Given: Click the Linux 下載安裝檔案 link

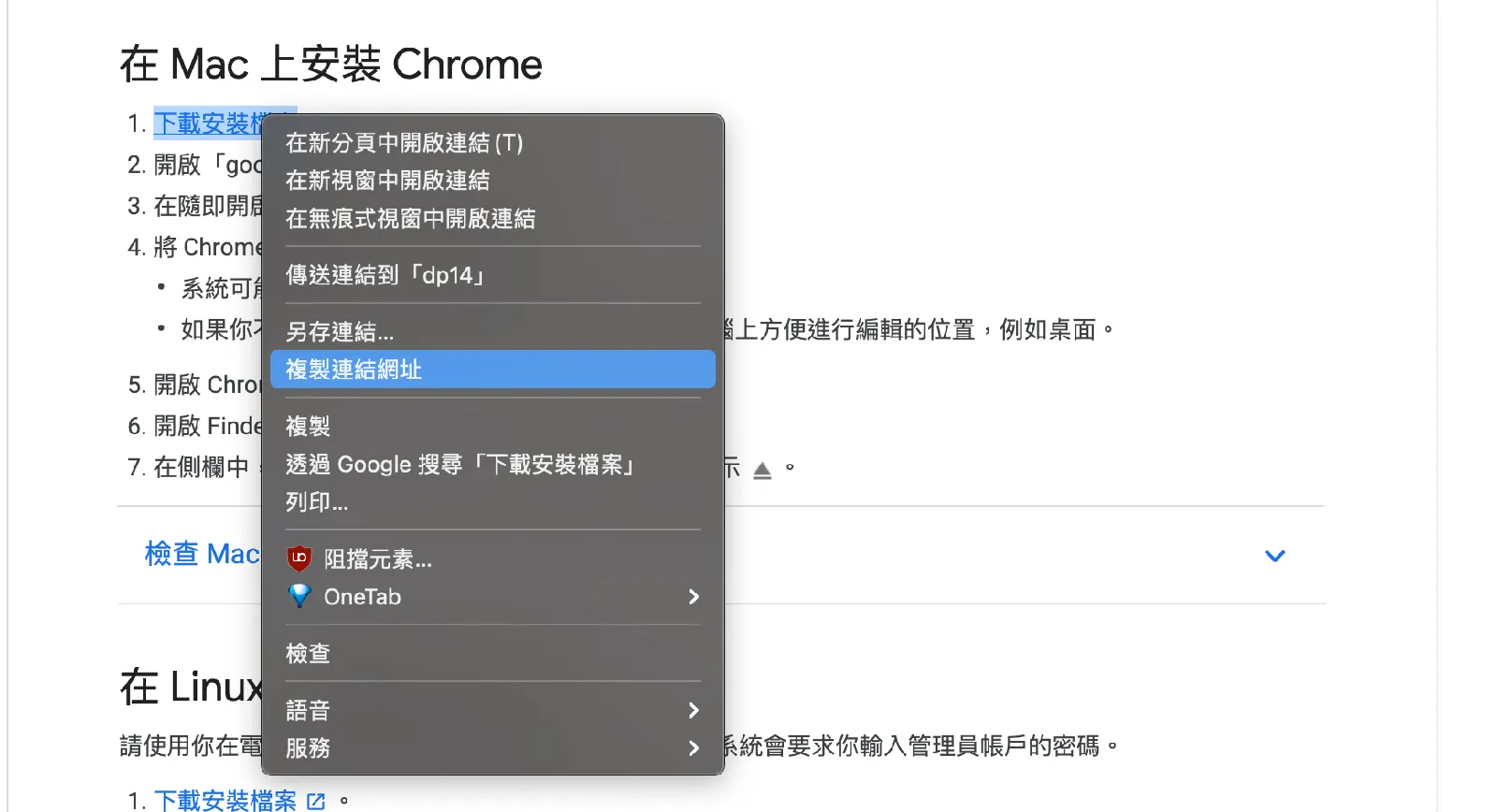Looking at the screenshot, I should coord(225,801).
